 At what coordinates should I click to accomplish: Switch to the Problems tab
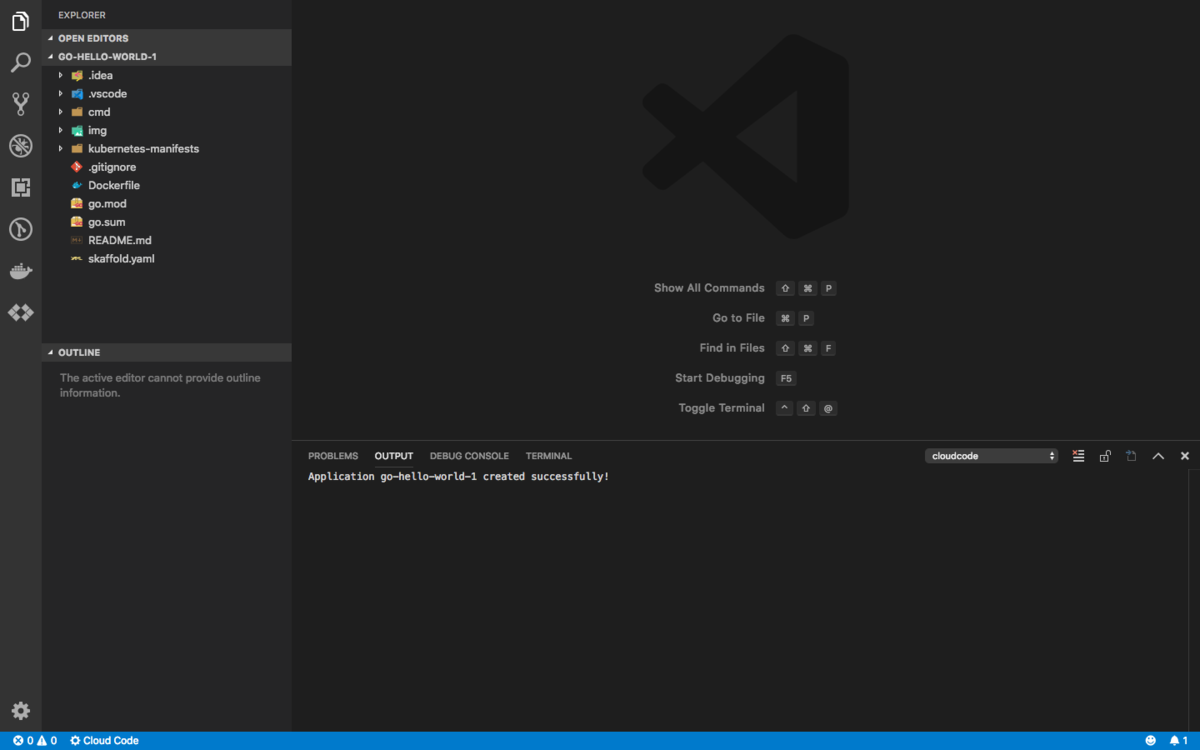click(x=333, y=456)
